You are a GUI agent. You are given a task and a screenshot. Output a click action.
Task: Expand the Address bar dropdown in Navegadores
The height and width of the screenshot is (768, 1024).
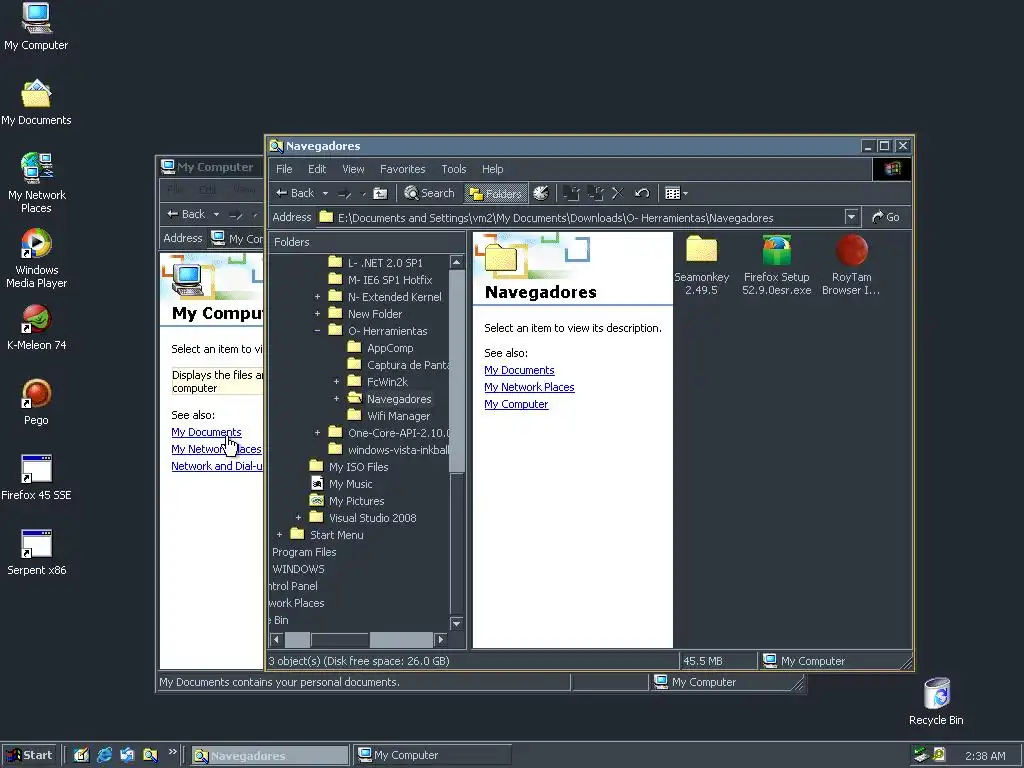[851, 217]
